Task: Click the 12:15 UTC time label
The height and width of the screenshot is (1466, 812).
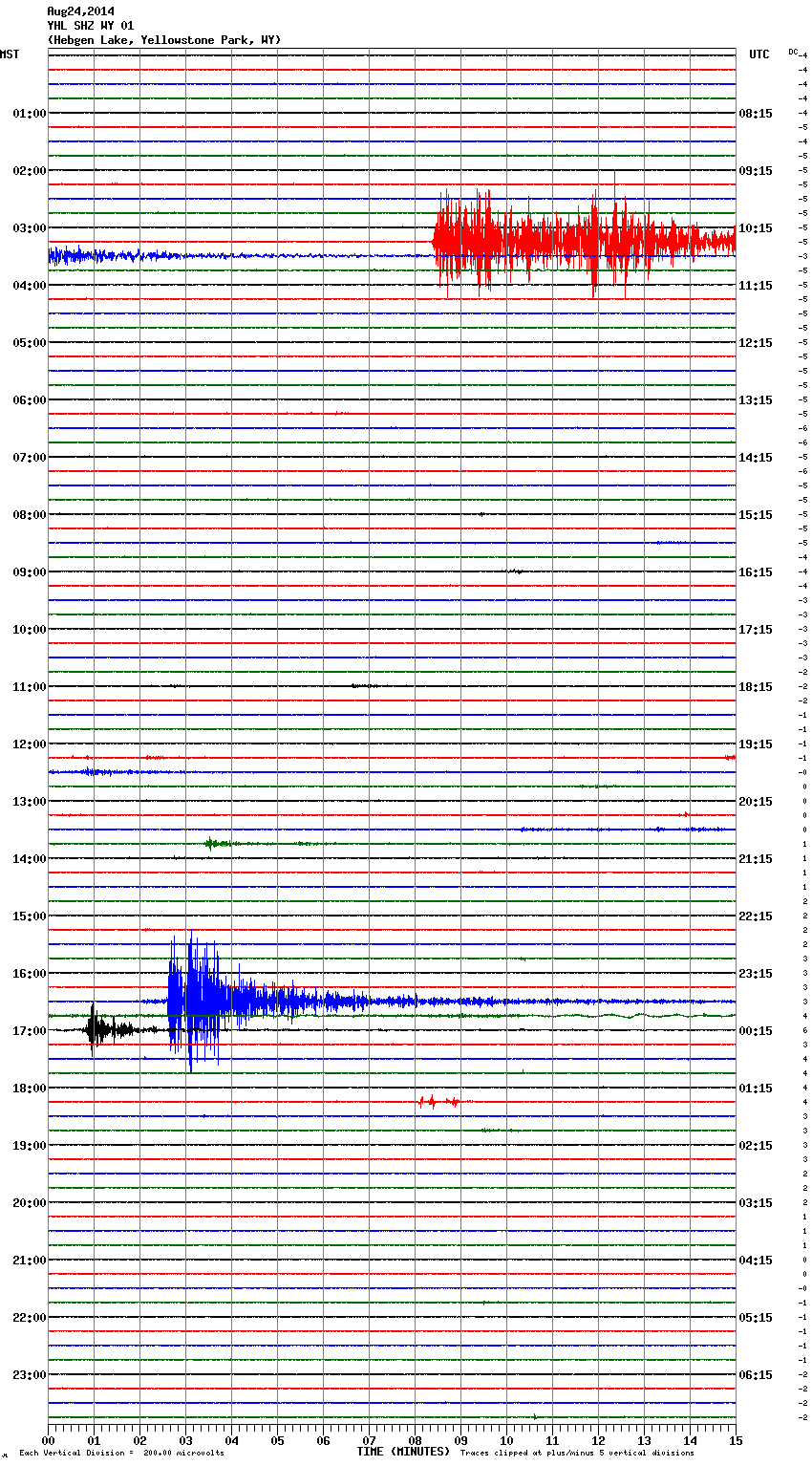Action: point(756,343)
